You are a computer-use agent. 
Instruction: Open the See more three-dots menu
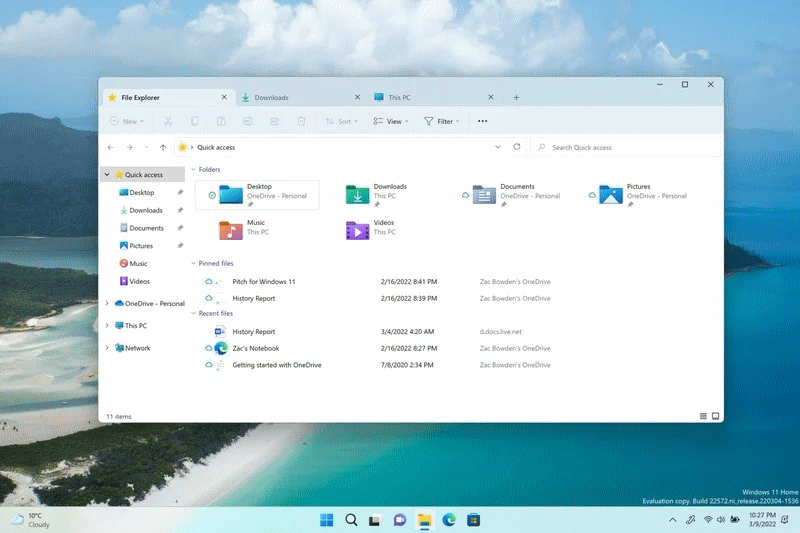pyautogui.click(x=482, y=121)
